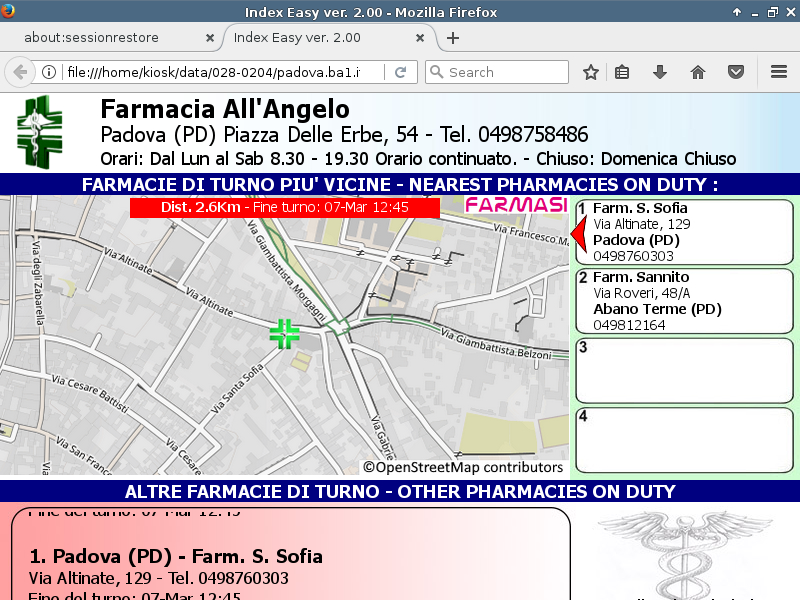This screenshot has width=800, height=600.
Task: Click the site information icon in address bar
Action: click(x=48, y=72)
